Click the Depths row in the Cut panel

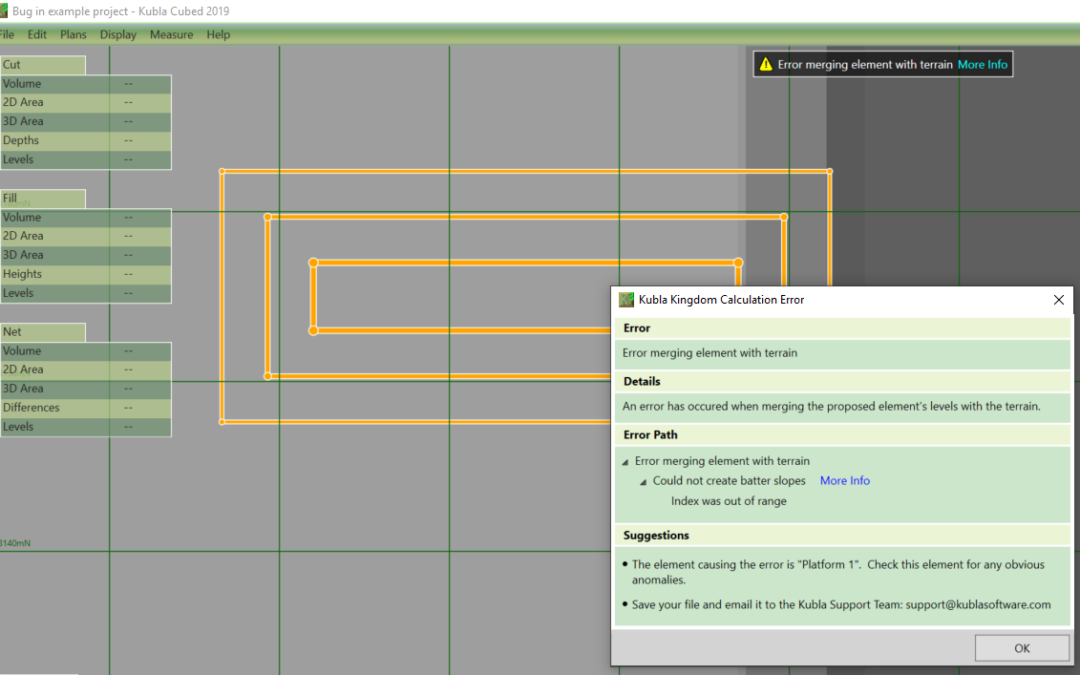click(85, 141)
